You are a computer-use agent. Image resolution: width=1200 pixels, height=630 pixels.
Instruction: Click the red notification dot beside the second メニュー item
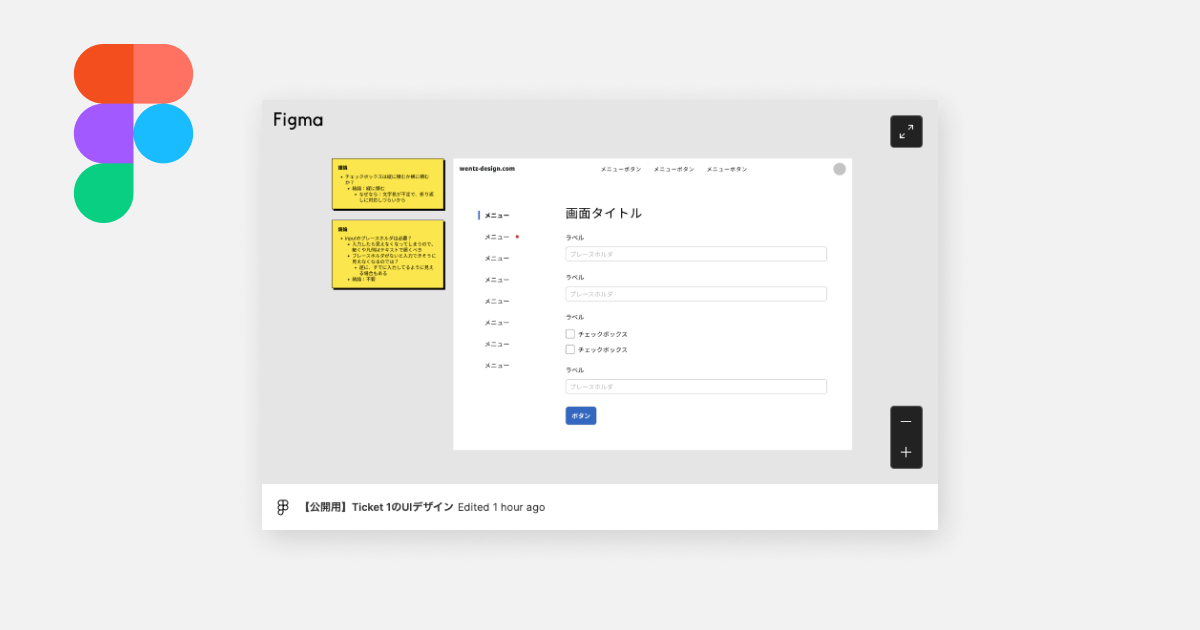click(x=517, y=236)
